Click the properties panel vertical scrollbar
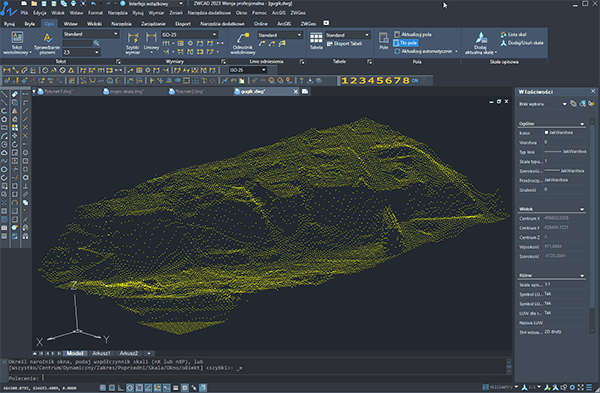Viewport: 600px width, 393px height. [x=592, y=226]
